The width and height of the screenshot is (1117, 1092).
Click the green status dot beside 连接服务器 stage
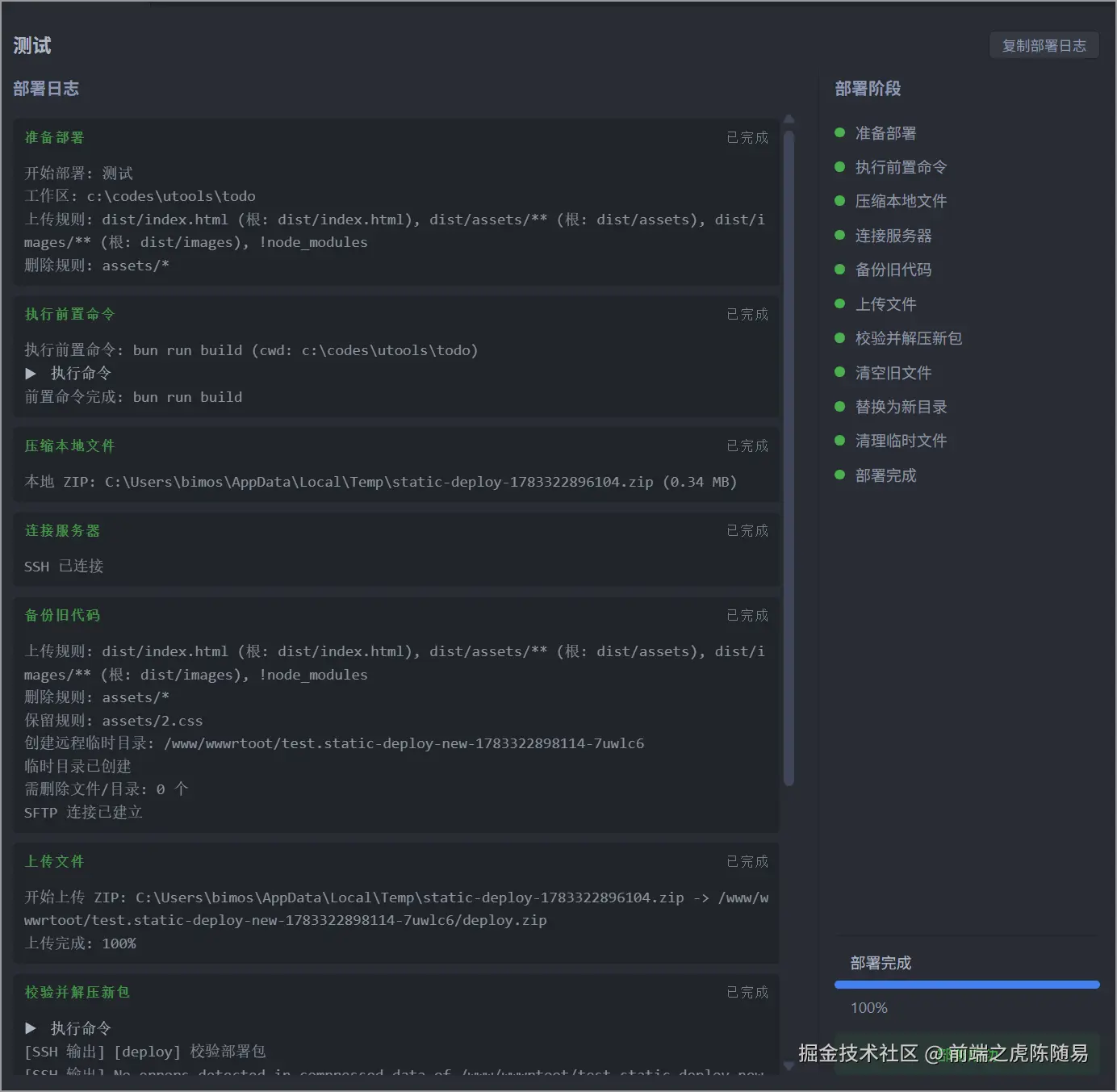839,236
